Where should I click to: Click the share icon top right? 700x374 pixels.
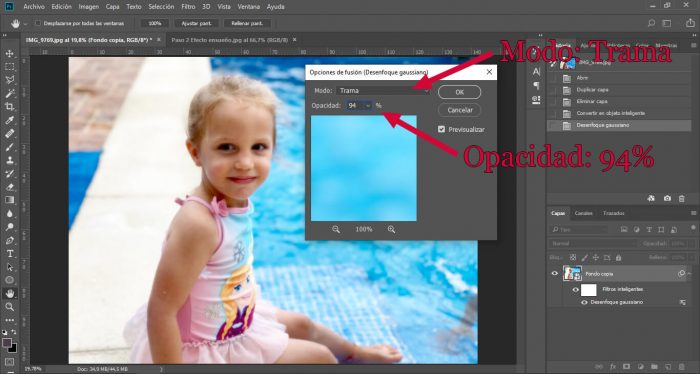(690, 23)
